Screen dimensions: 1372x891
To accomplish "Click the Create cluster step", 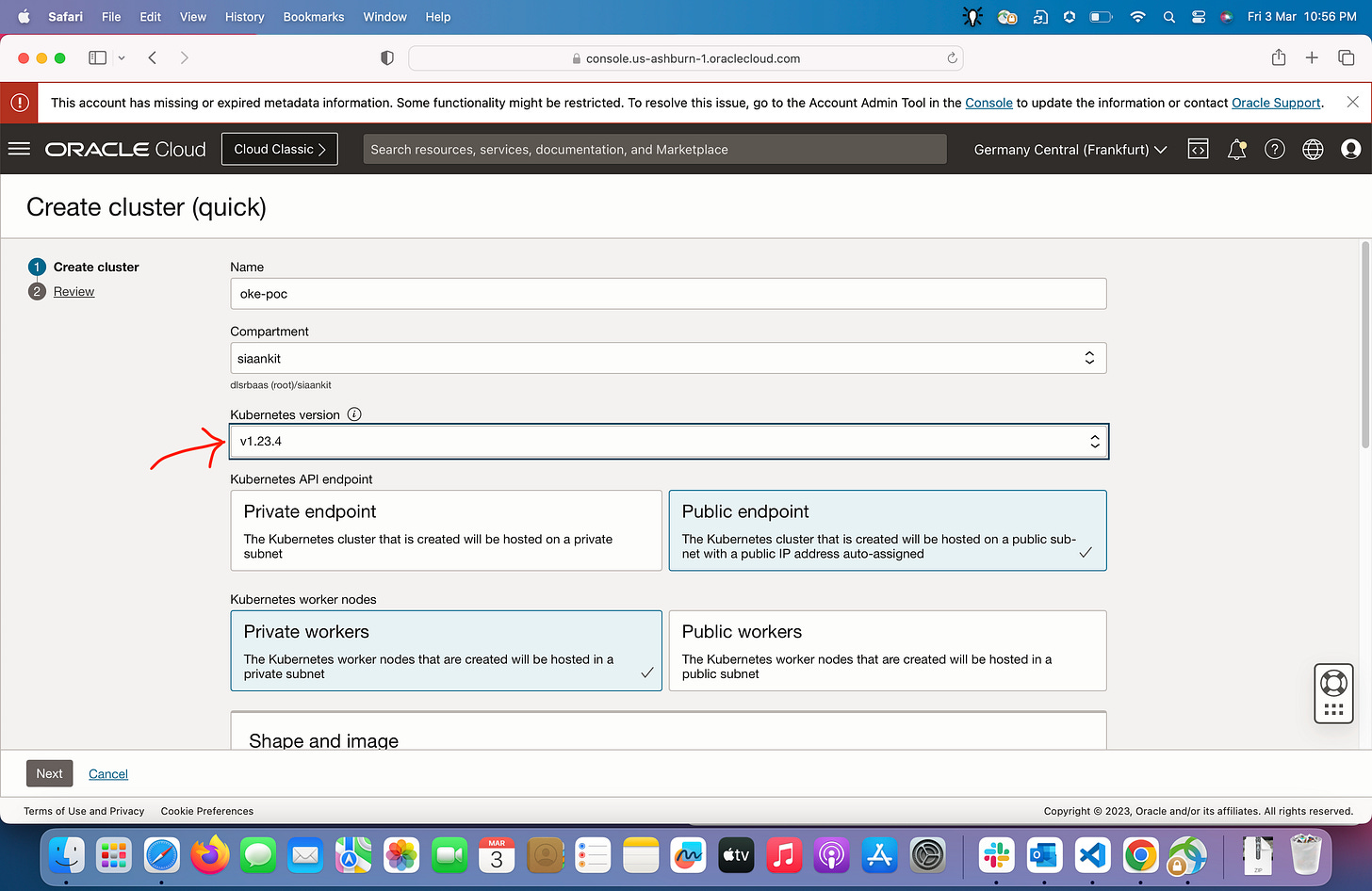I will [x=96, y=267].
